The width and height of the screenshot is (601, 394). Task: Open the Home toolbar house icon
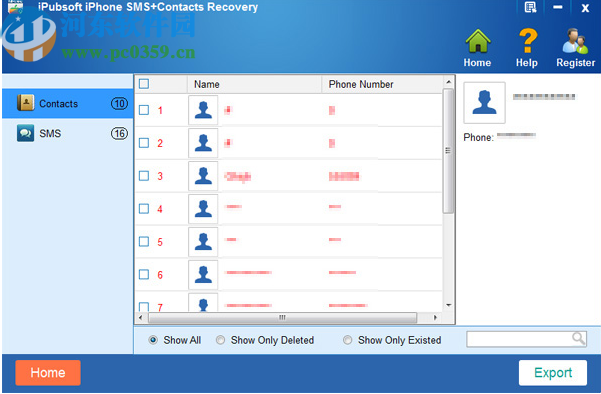[x=478, y=41]
